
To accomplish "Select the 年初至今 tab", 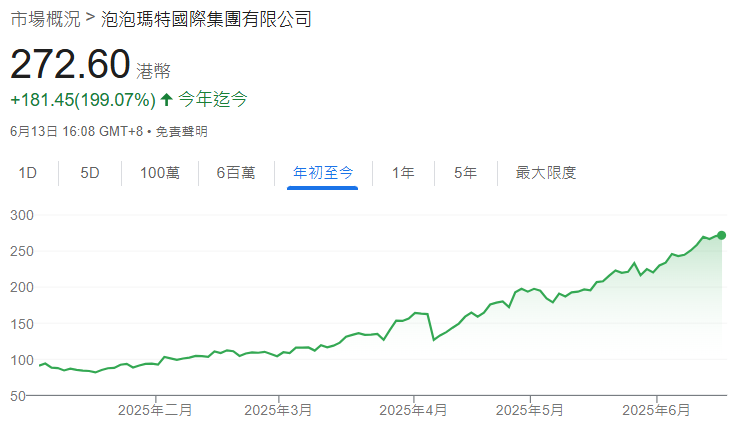I will pos(323,173).
